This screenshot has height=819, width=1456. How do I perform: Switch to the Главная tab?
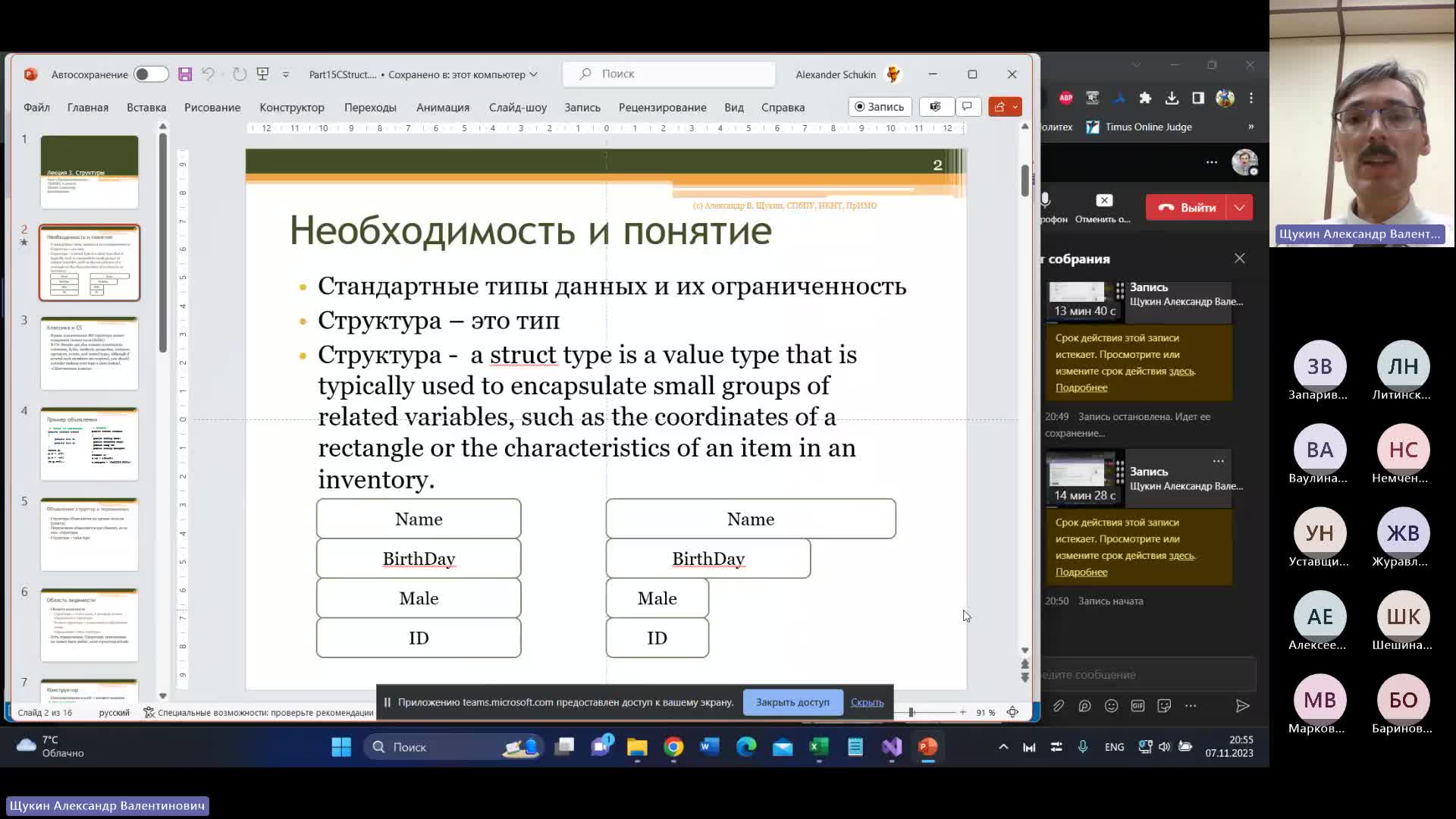pos(88,107)
